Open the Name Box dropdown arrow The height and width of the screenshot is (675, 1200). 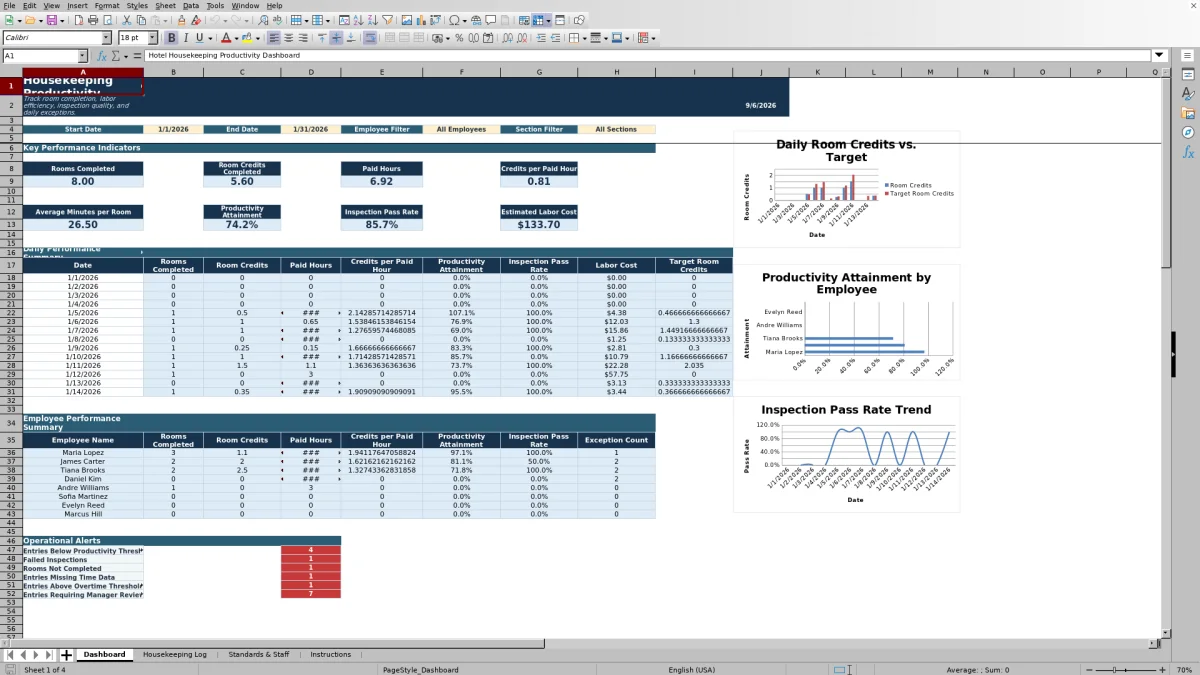point(82,56)
